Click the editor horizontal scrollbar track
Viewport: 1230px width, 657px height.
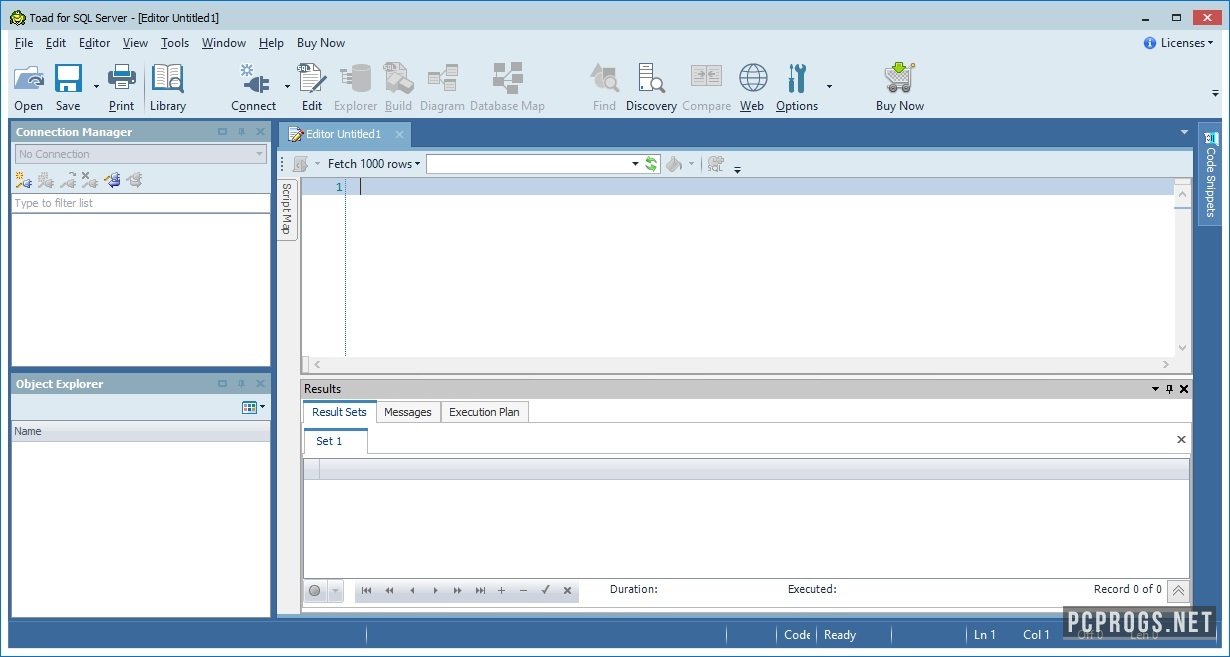coord(740,365)
